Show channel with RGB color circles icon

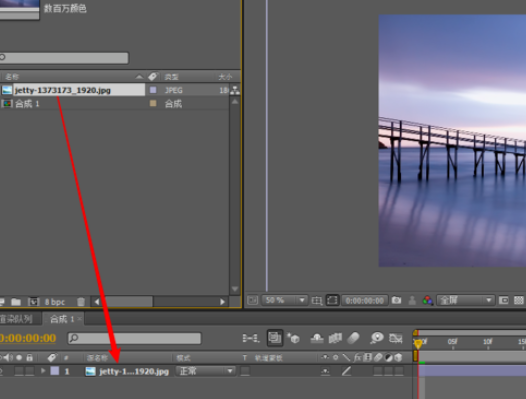pos(427,300)
